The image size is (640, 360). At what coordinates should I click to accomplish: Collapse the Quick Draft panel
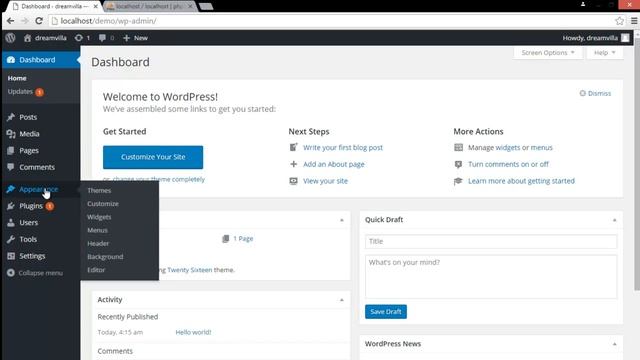click(614, 220)
